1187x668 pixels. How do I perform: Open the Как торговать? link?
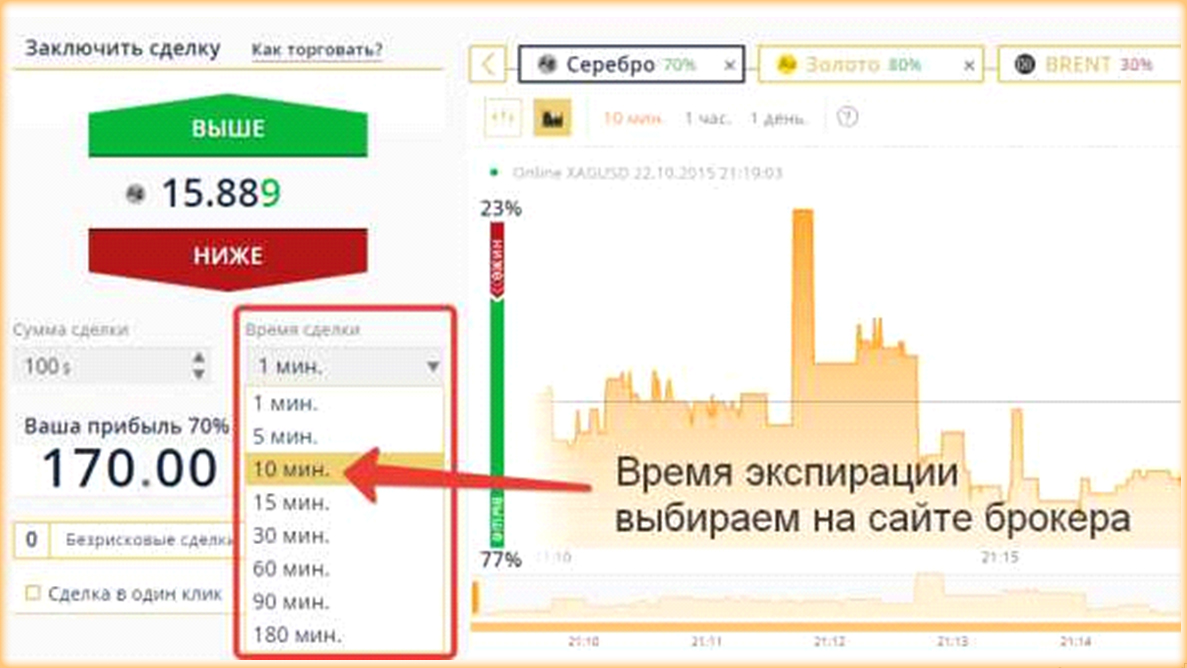pyautogui.click(x=316, y=50)
